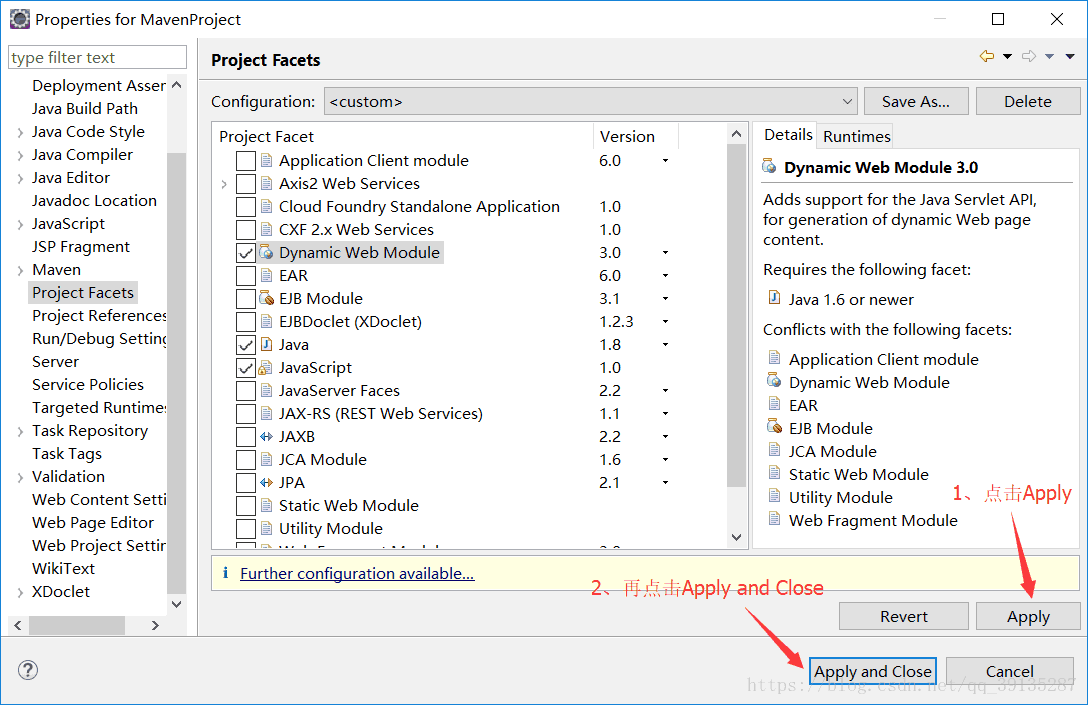Click the info icon beside Further configuration
1088x705 pixels.
point(226,573)
